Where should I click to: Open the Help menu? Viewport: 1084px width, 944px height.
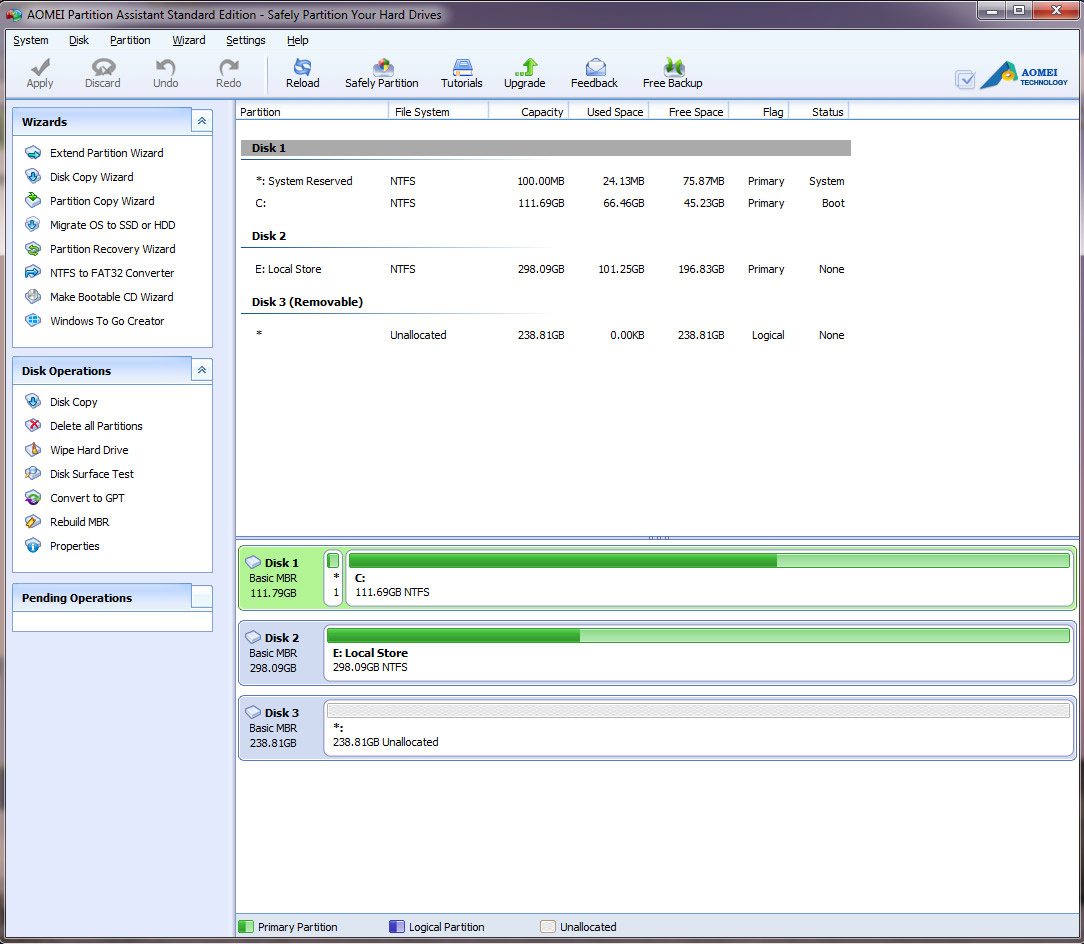click(297, 40)
